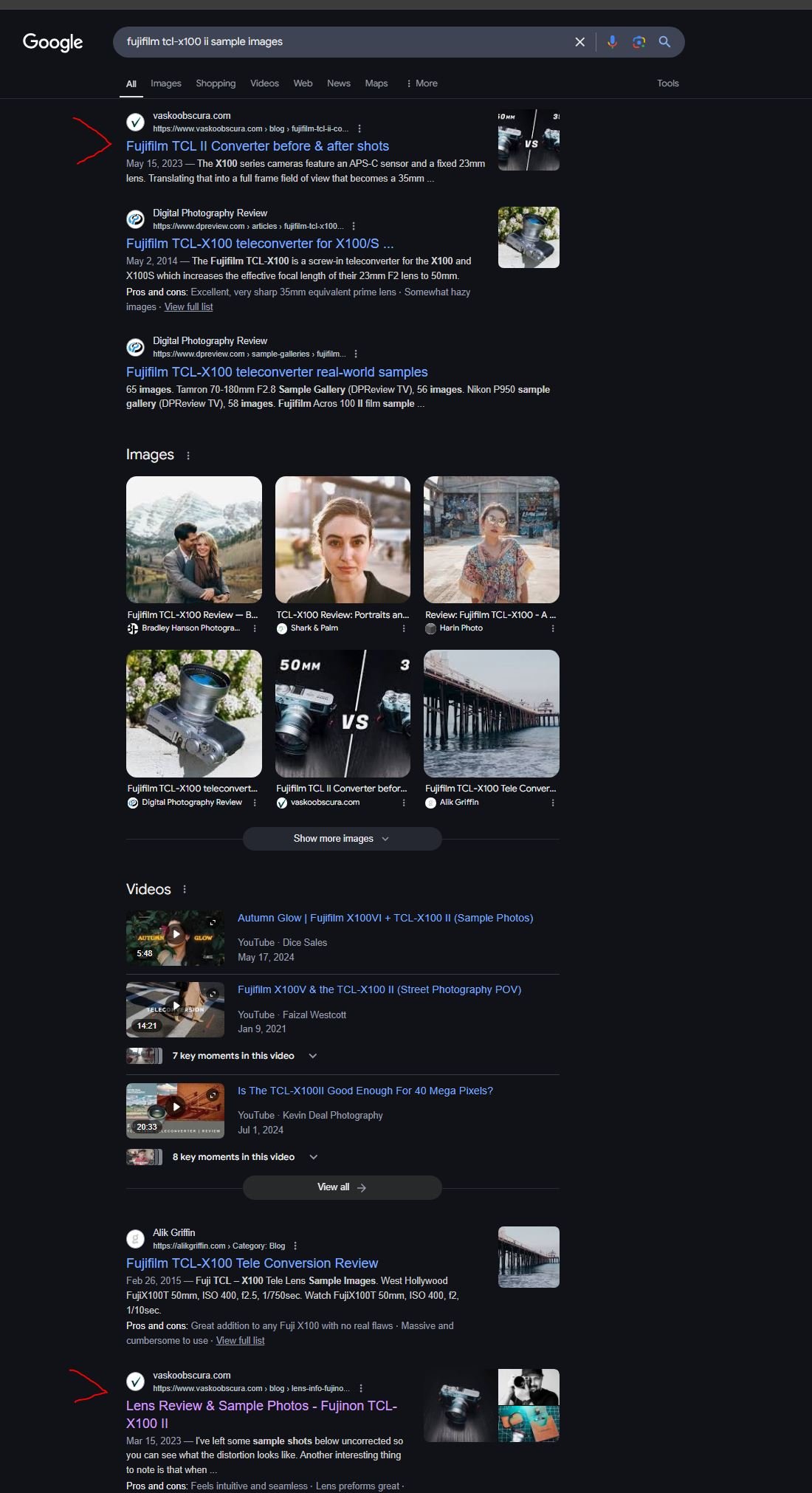The image size is (812, 1493).
Task: Open three-dot menu for DPReview sample-galleries result
Action: click(357, 354)
